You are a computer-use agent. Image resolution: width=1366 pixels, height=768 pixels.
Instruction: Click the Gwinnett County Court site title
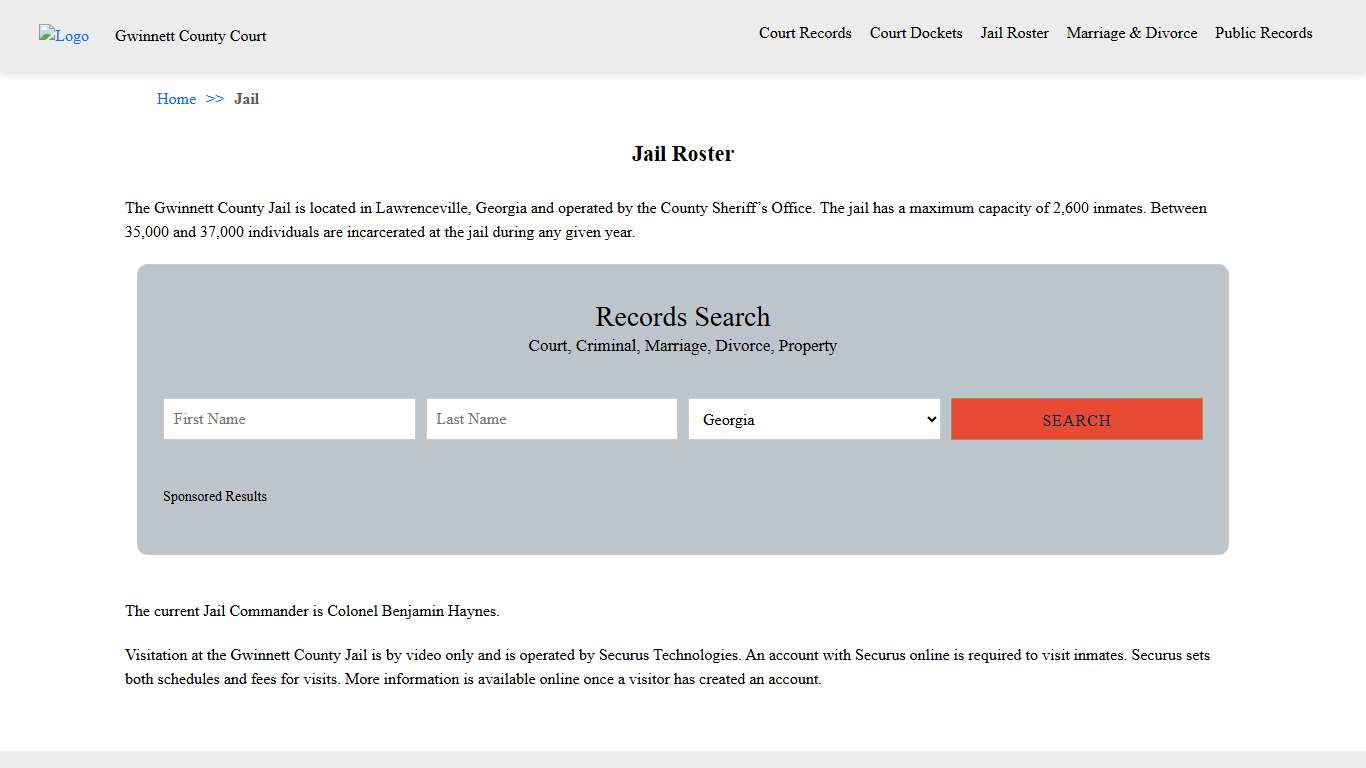point(190,36)
